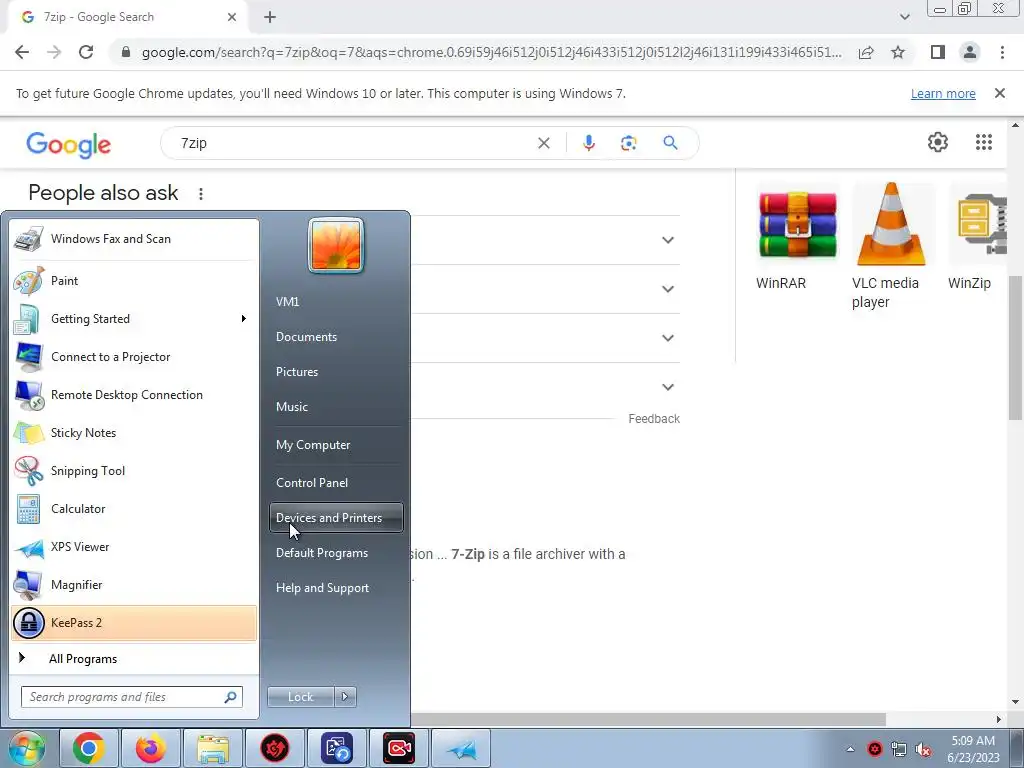Focus the Search programs and files box
1024x768 pixels.
131,697
